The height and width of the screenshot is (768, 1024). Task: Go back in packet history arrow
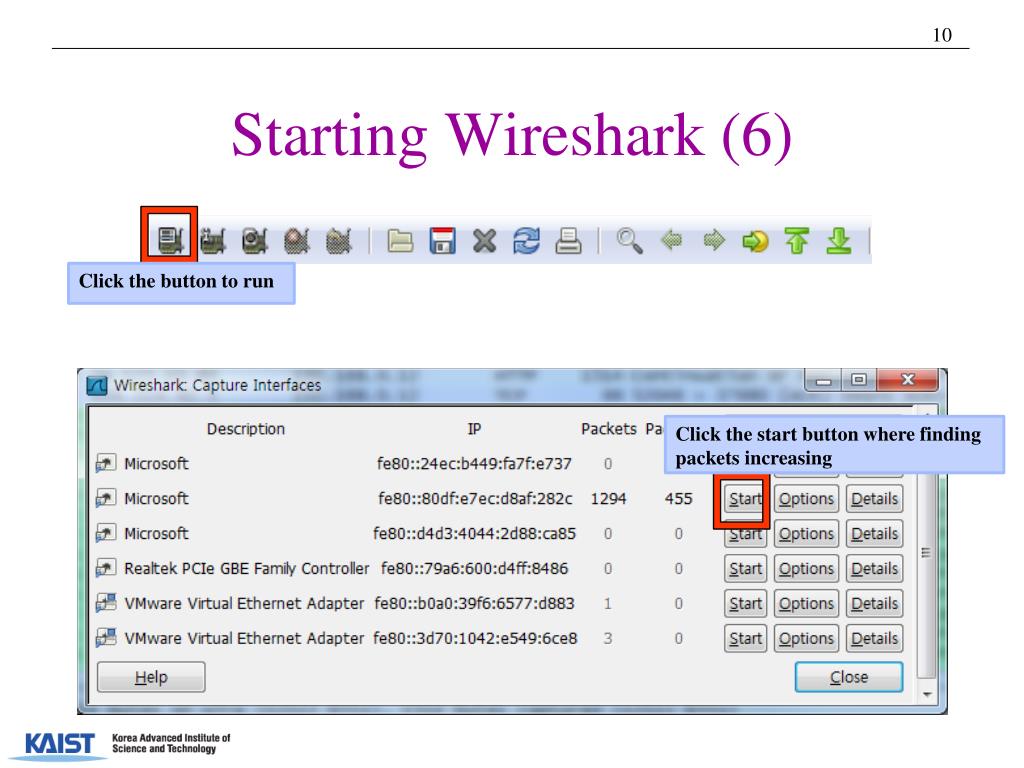coord(671,240)
